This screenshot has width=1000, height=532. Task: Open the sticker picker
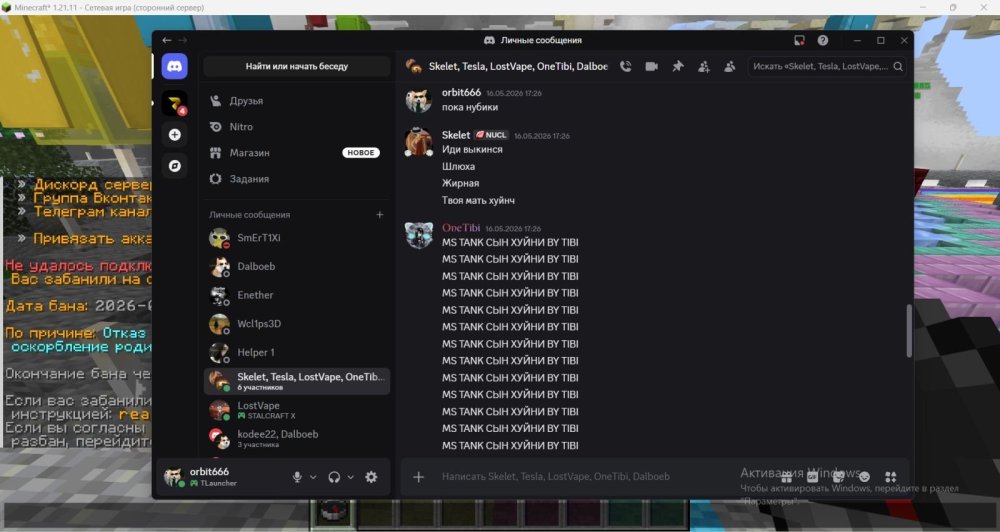(x=838, y=477)
